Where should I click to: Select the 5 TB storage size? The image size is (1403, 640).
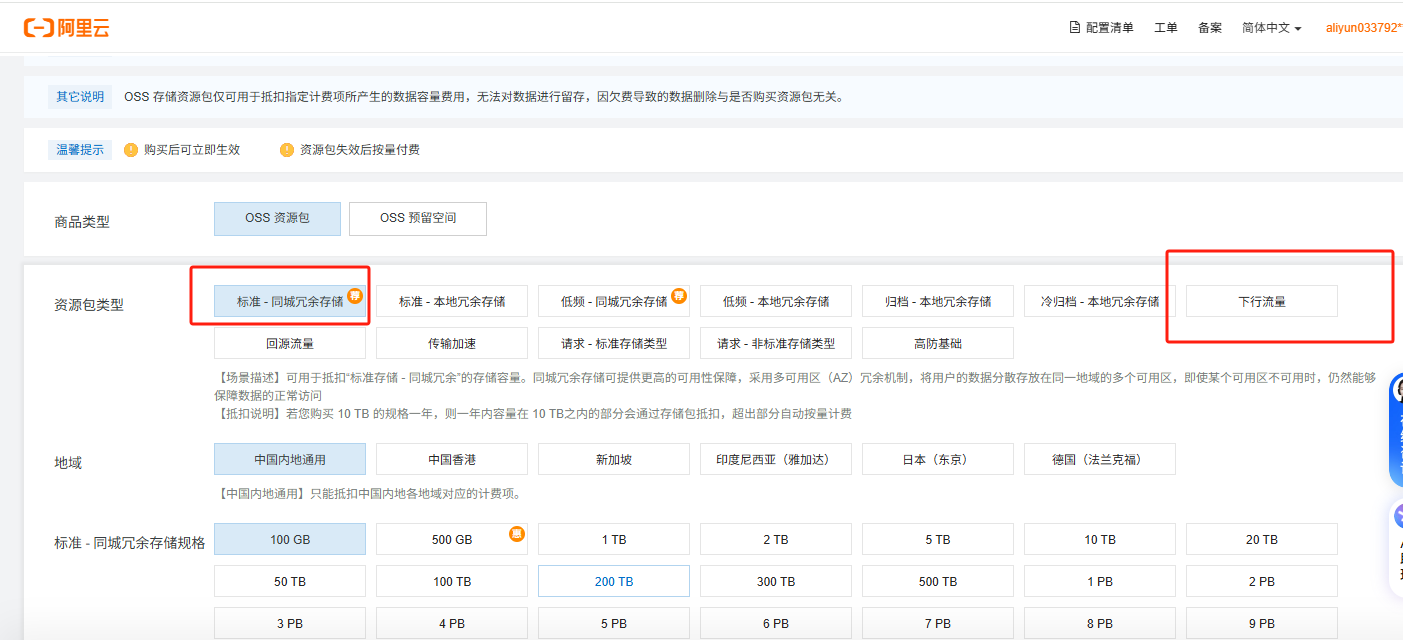click(938, 539)
